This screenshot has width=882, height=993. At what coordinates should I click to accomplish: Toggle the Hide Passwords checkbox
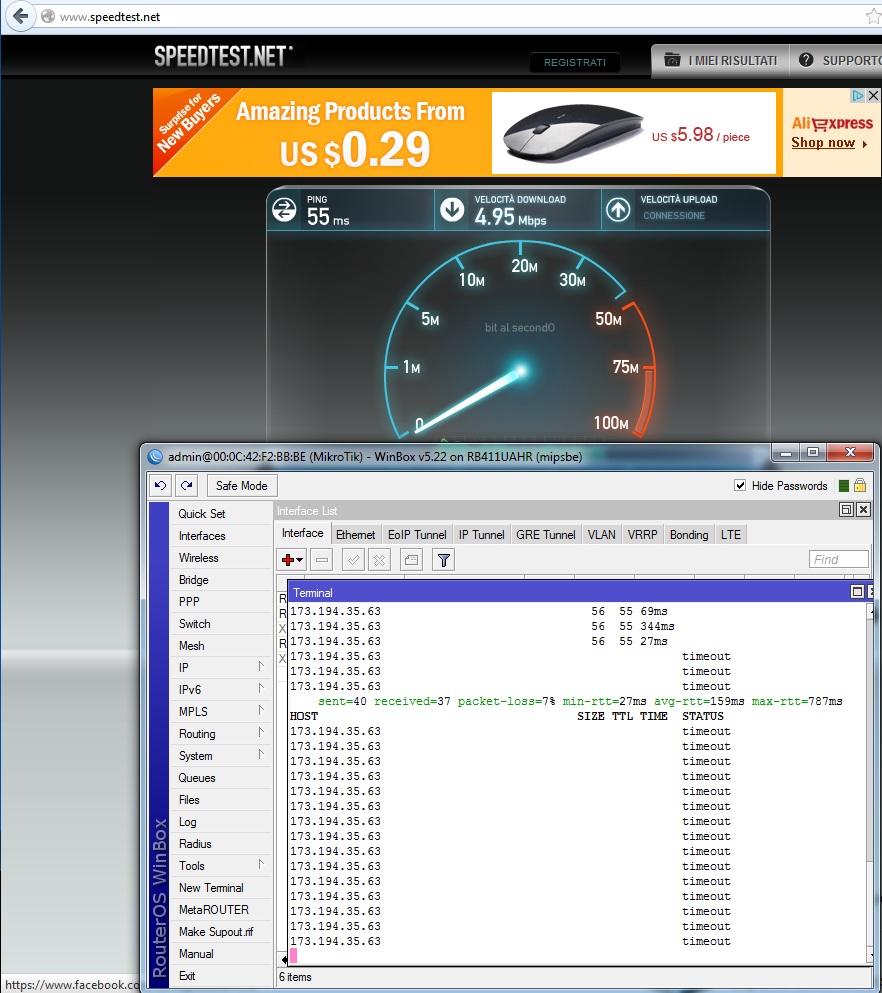[x=740, y=486]
